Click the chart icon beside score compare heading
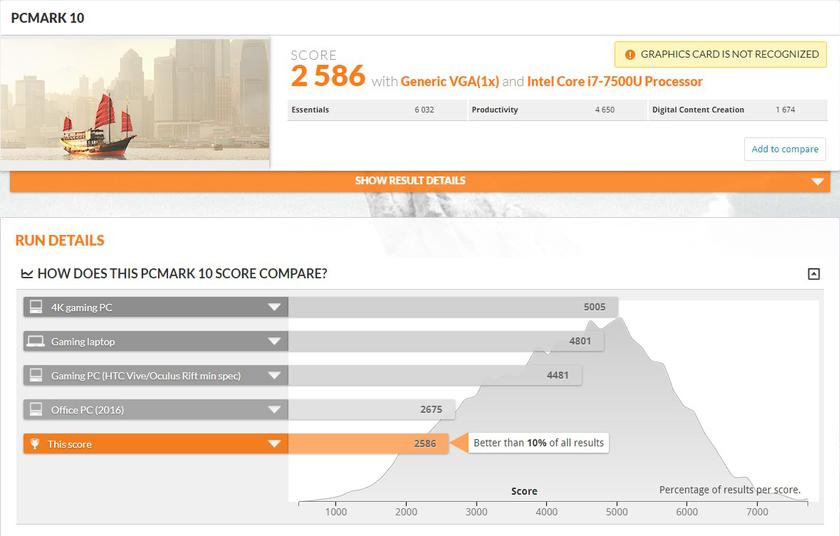 pos(27,274)
